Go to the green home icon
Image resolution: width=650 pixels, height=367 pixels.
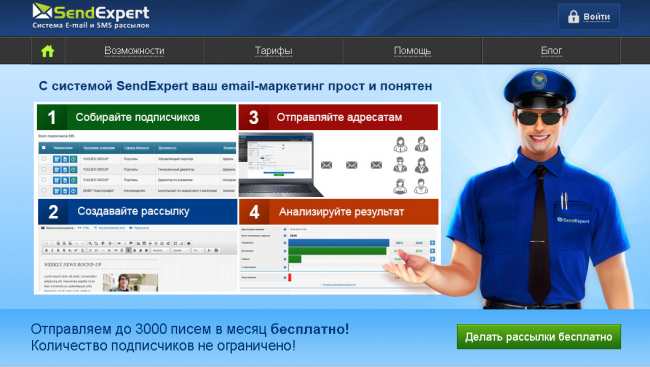(48, 51)
